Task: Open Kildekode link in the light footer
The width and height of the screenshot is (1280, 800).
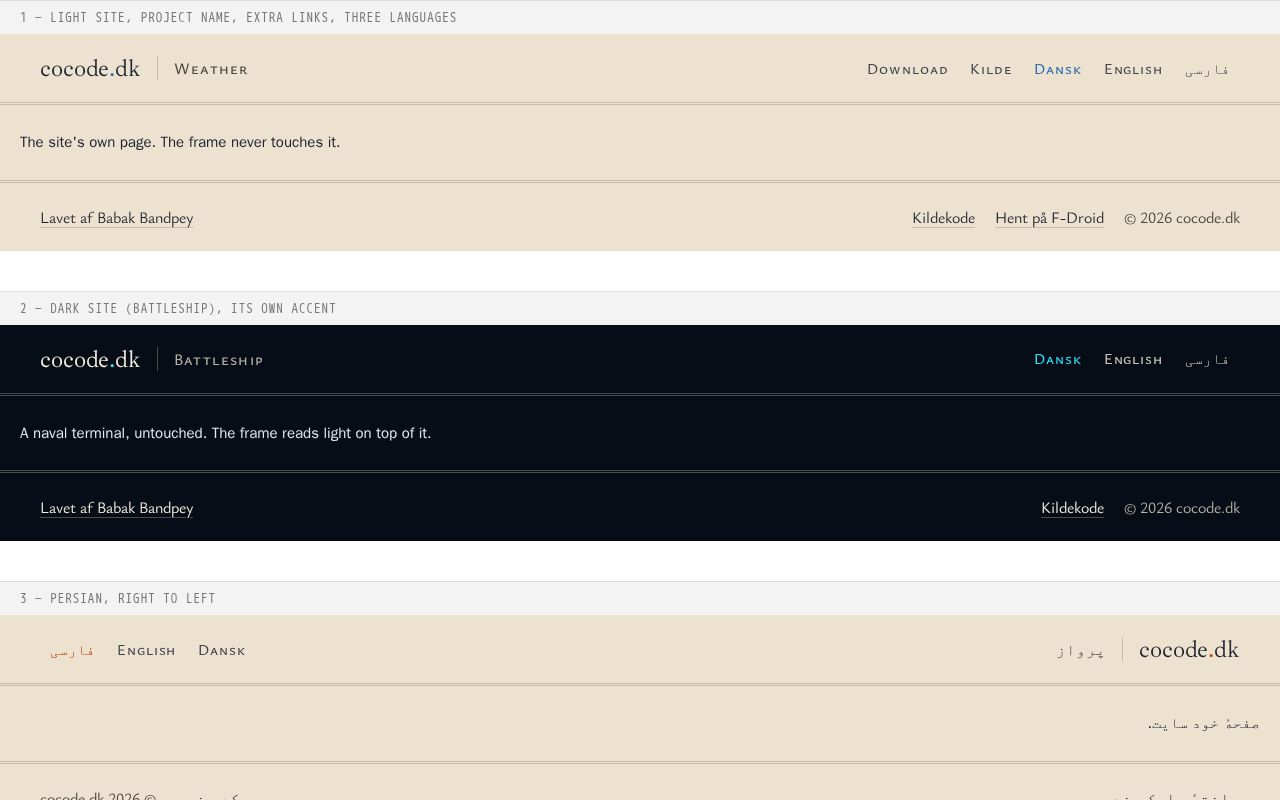Action: click(x=943, y=218)
